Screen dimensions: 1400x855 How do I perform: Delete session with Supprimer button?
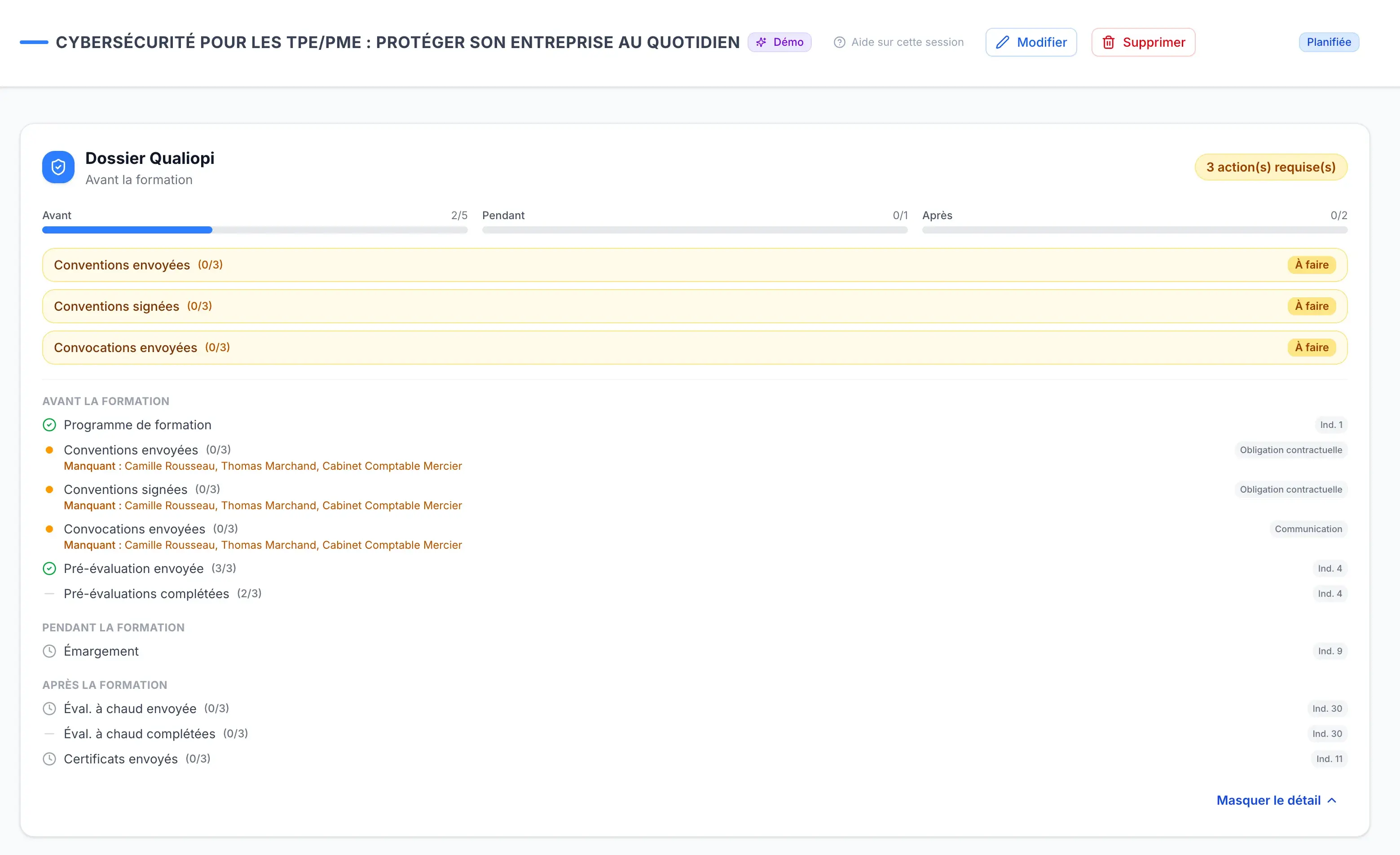[1143, 42]
